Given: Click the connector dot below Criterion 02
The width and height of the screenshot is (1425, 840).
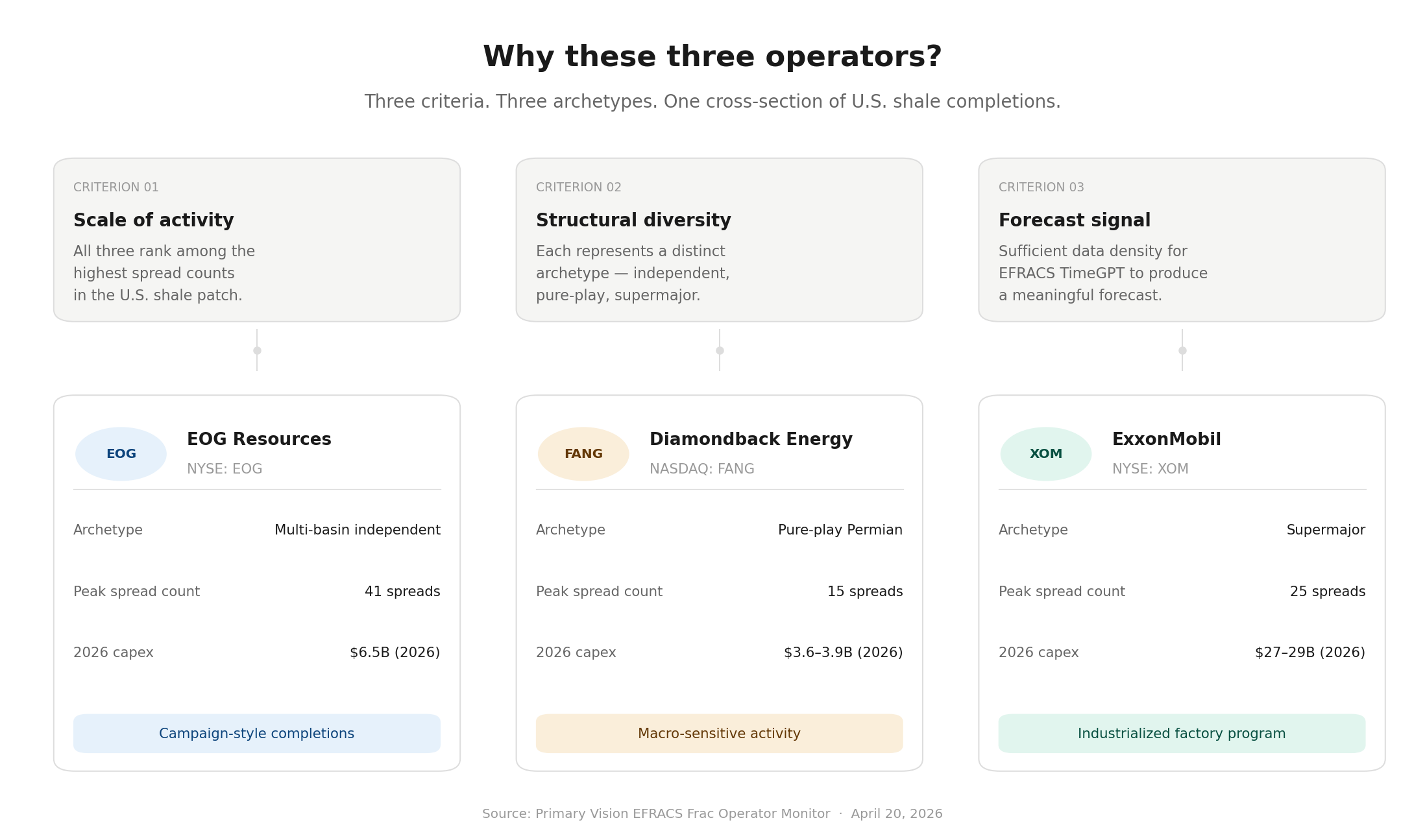Looking at the screenshot, I should [x=720, y=351].
